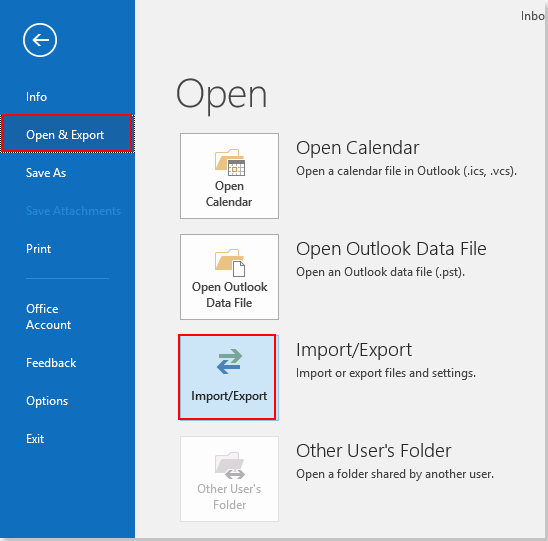548x541 pixels.
Task: Open the Print page
Action: [38, 249]
